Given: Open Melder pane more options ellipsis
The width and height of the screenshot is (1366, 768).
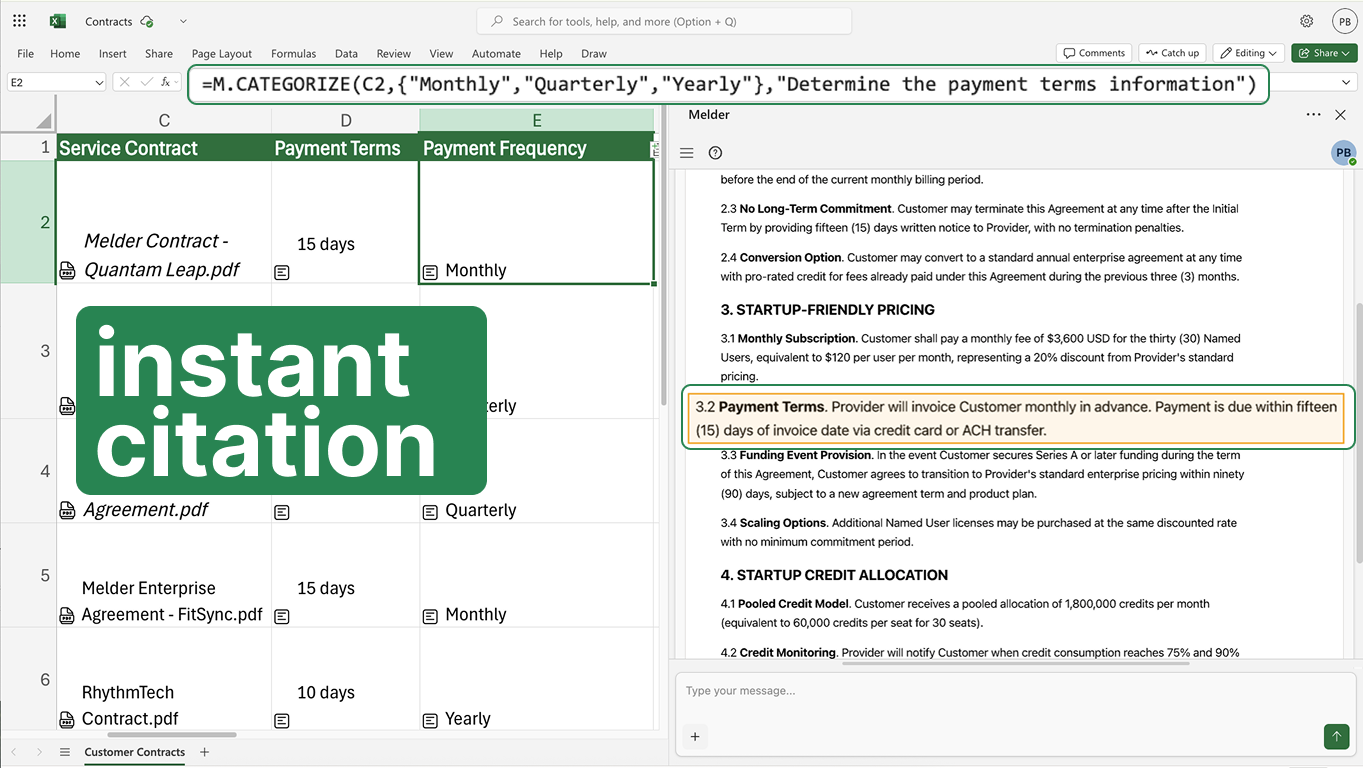Looking at the screenshot, I should coord(1313,115).
